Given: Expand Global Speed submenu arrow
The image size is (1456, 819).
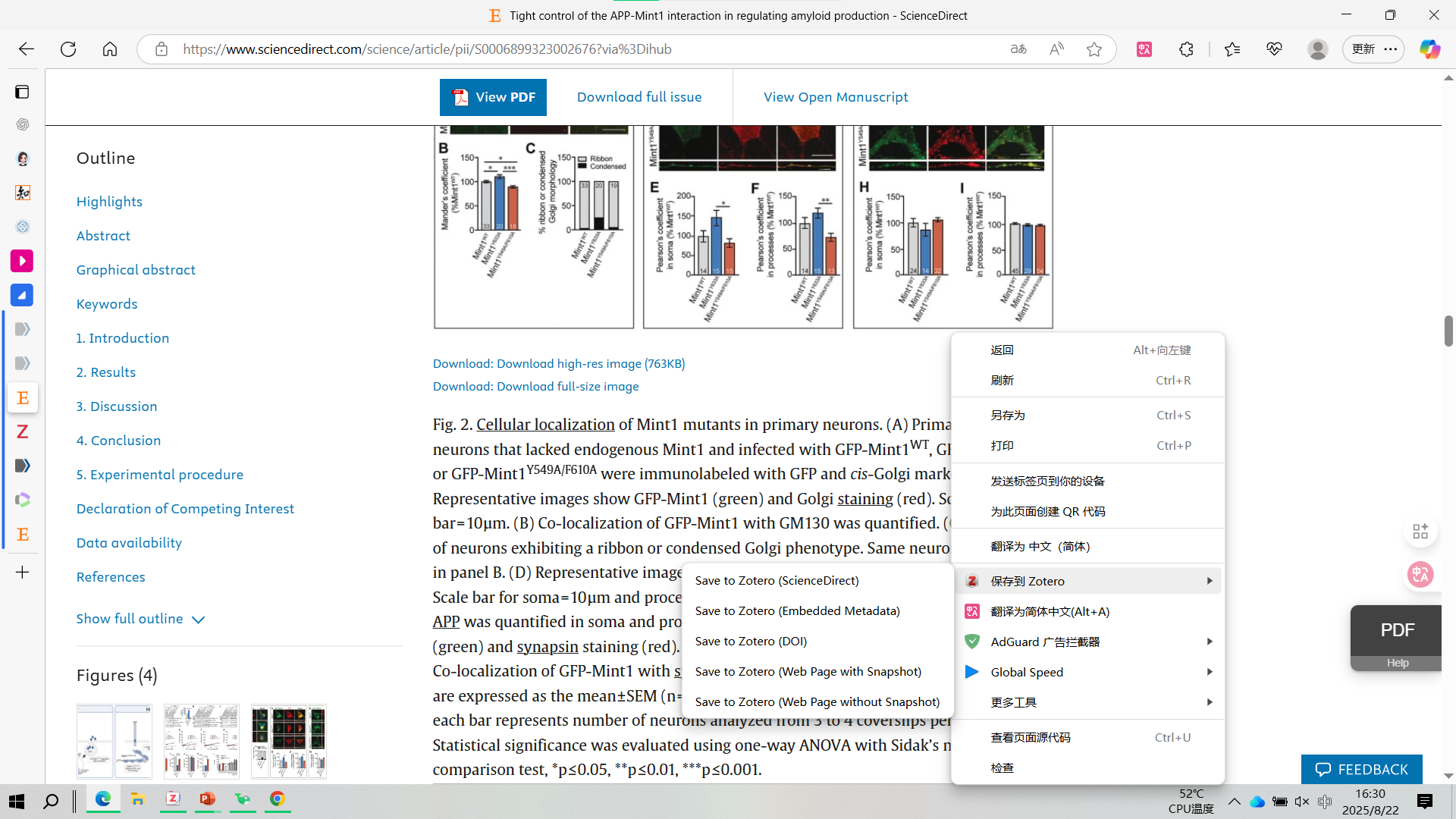Looking at the screenshot, I should coord(1209,672).
